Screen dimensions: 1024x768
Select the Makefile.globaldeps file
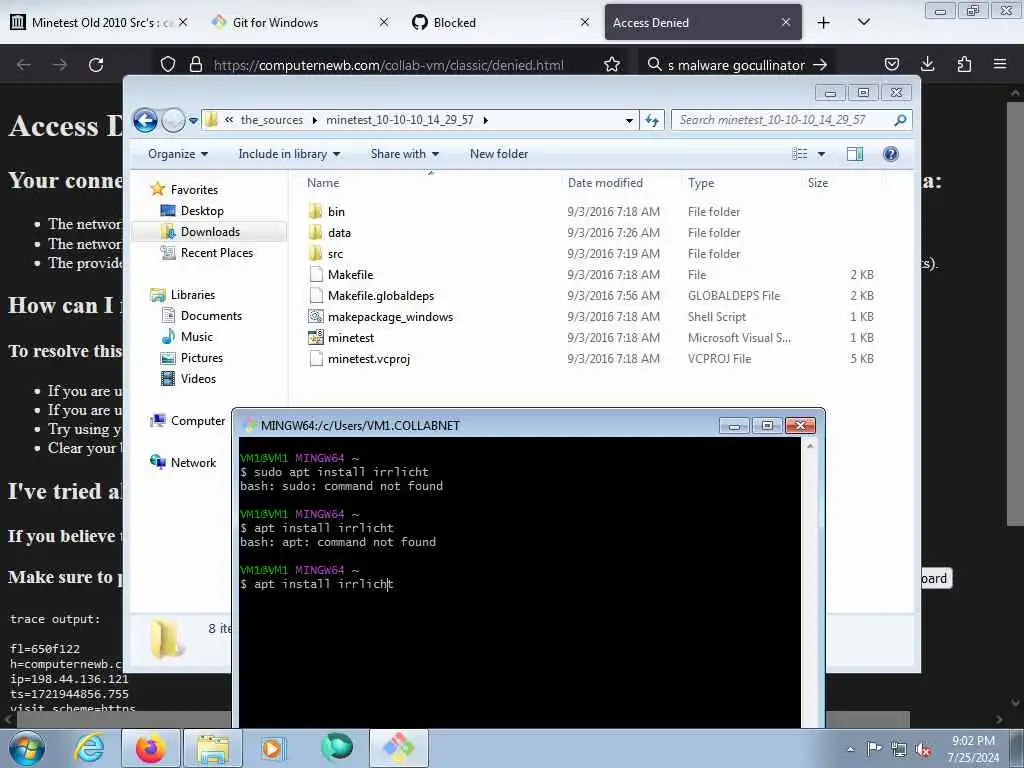[381, 295]
